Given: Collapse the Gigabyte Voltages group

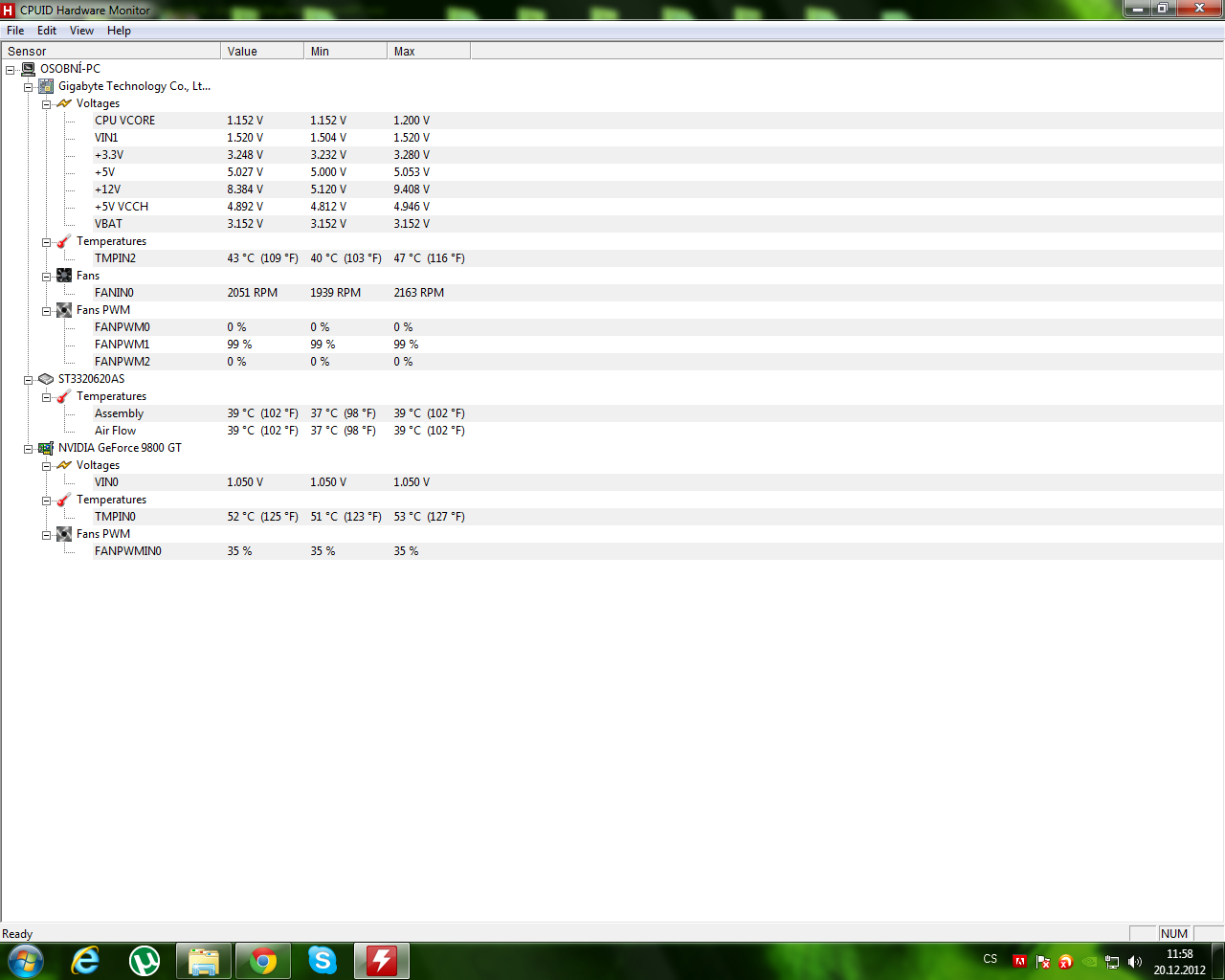Looking at the screenshot, I should tap(47, 104).
